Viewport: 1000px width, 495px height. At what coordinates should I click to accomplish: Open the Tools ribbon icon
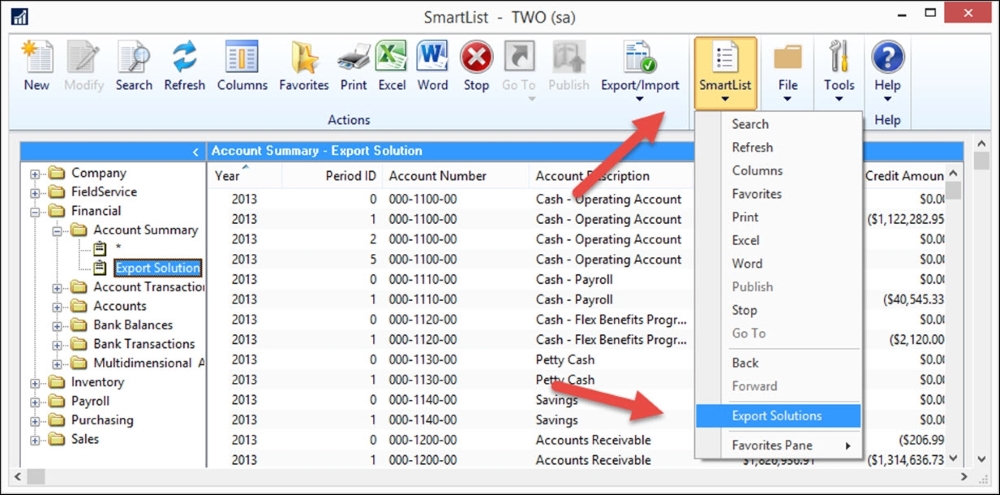click(839, 57)
